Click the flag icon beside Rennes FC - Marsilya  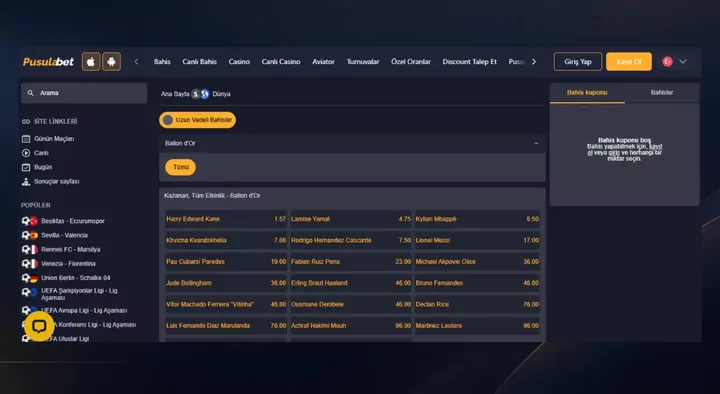(x=34, y=249)
